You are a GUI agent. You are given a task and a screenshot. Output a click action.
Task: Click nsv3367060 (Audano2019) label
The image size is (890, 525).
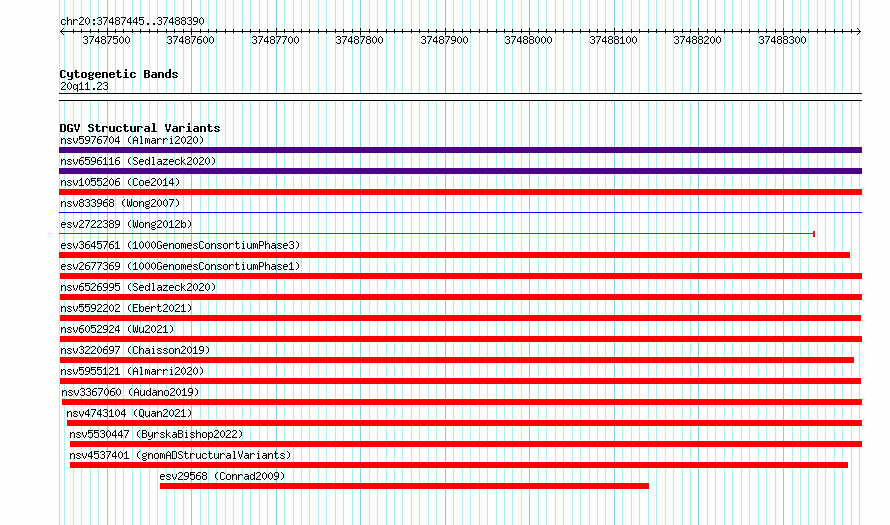[x=130, y=392]
